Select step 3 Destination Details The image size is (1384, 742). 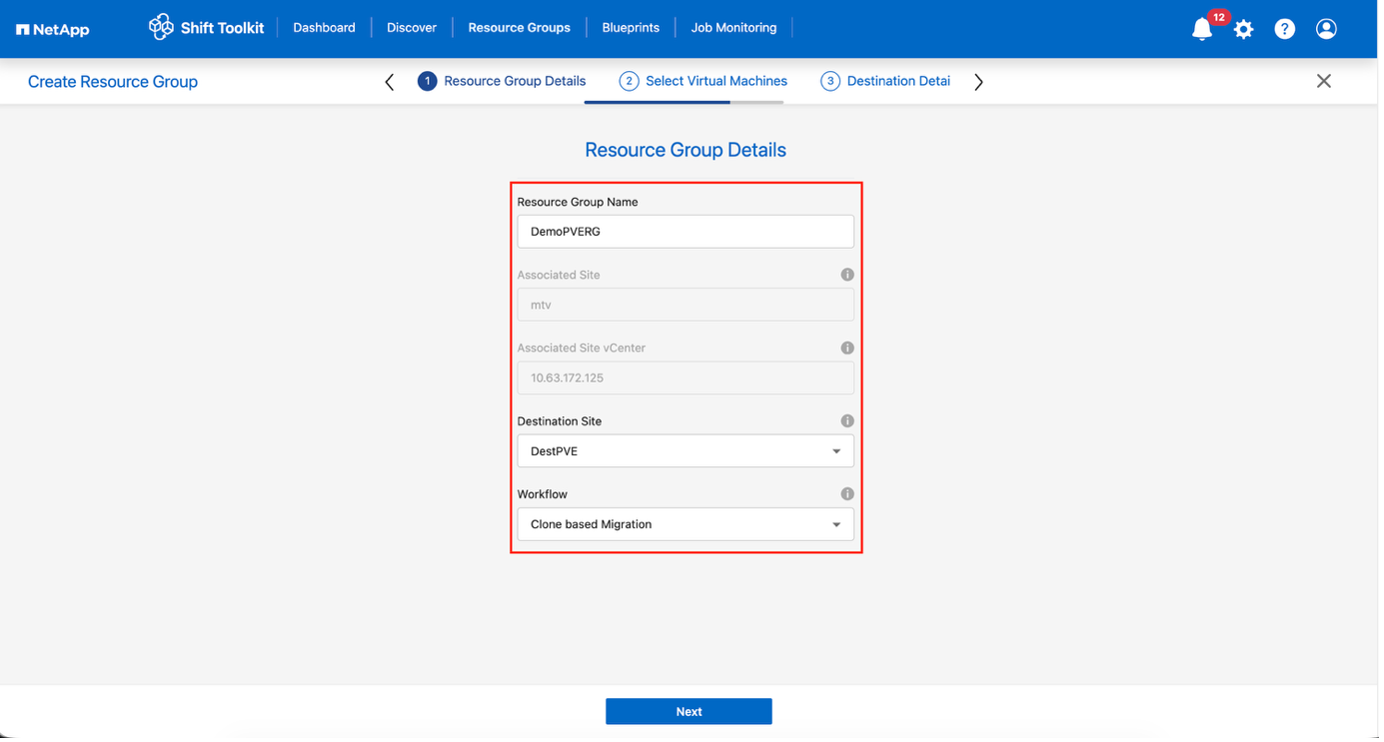click(x=885, y=80)
